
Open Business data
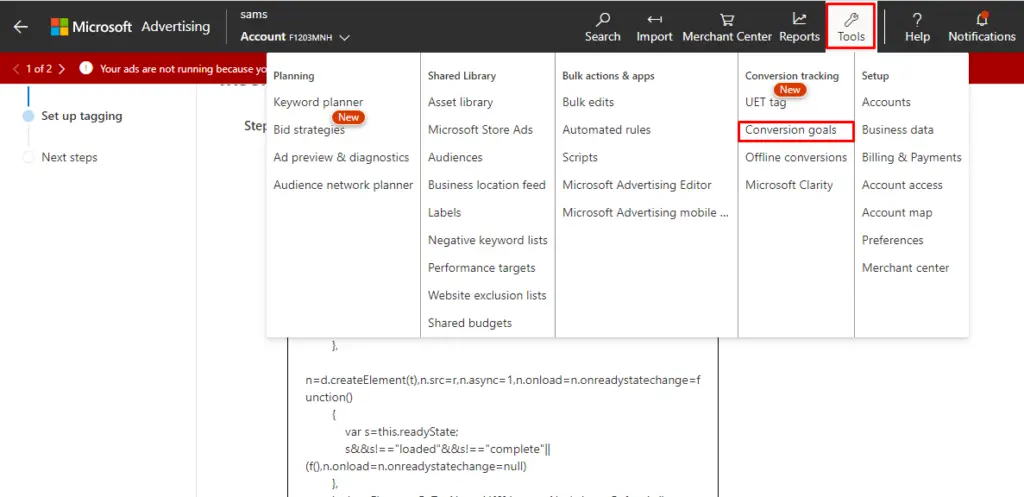(x=897, y=130)
